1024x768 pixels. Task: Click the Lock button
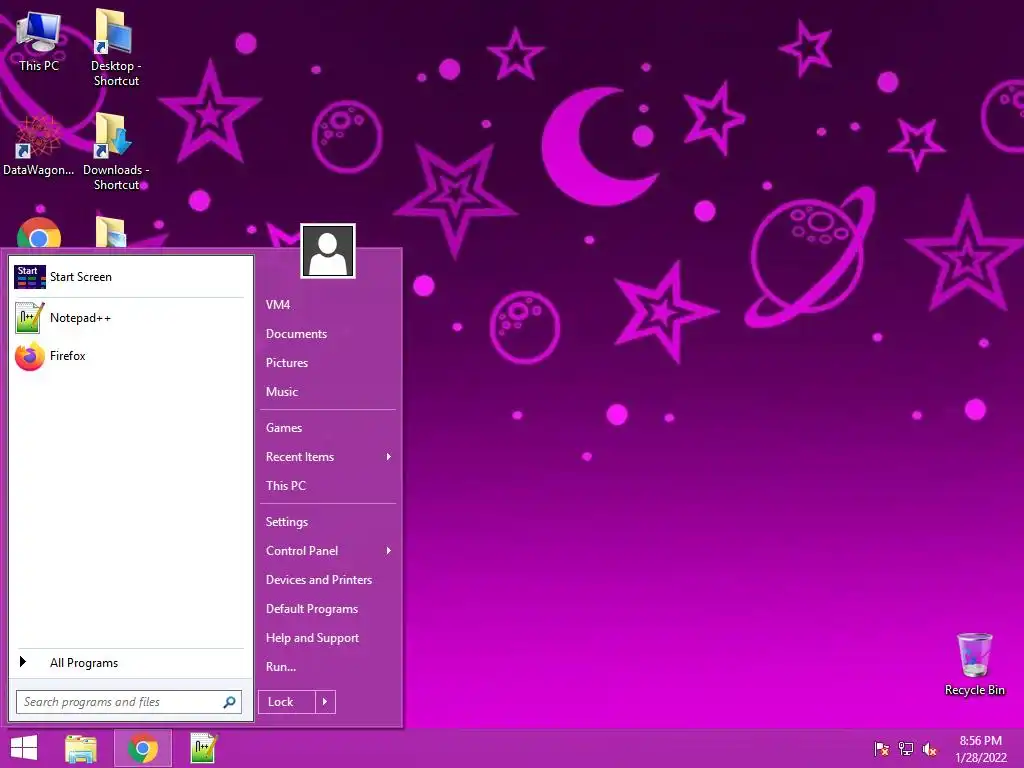pyautogui.click(x=287, y=702)
